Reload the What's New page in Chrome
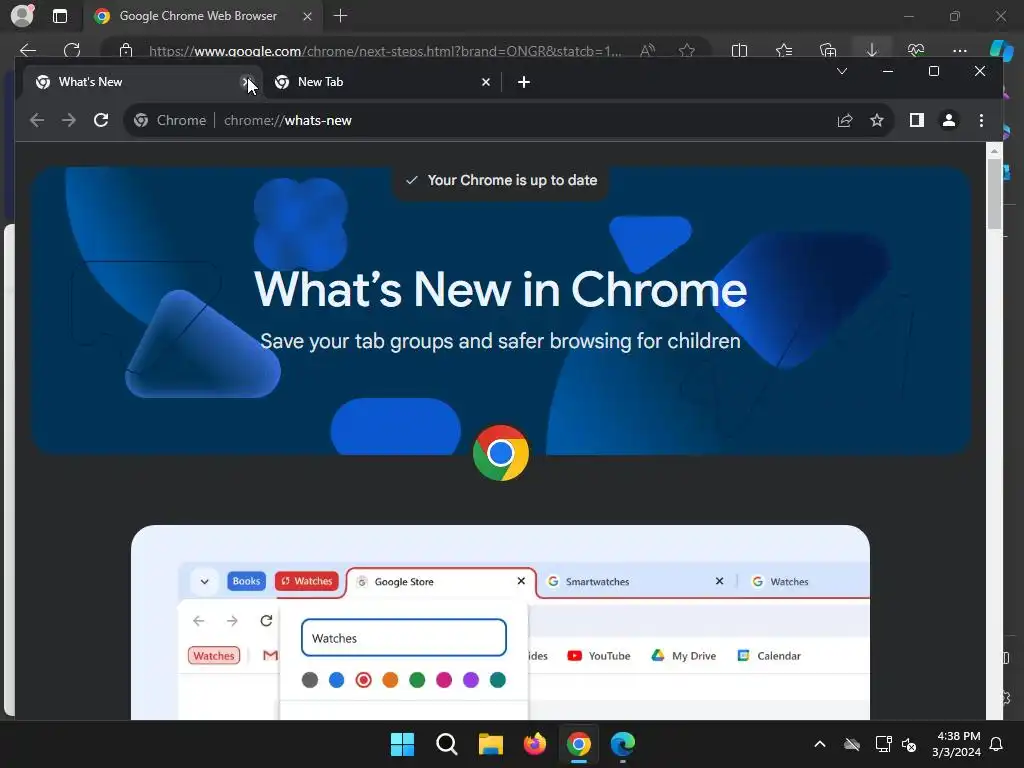1024x768 pixels. (x=101, y=120)
